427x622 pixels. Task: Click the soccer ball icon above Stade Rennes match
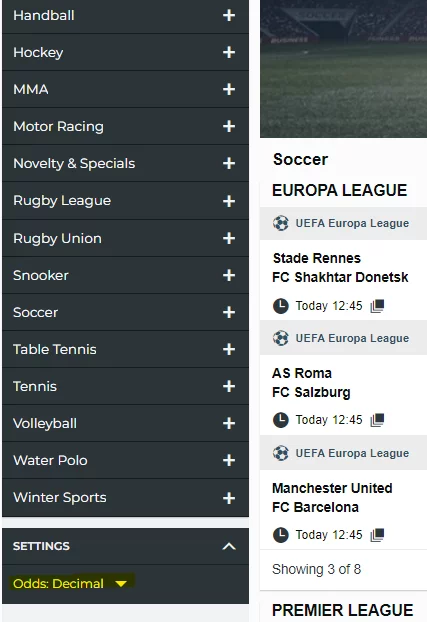pos(281,223)
